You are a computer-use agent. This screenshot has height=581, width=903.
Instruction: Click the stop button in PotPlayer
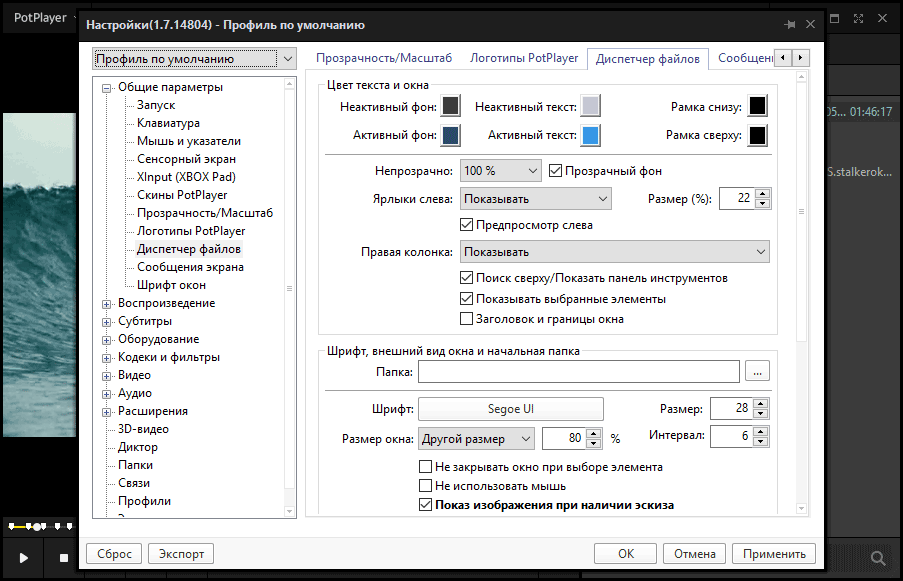[64, 557]
